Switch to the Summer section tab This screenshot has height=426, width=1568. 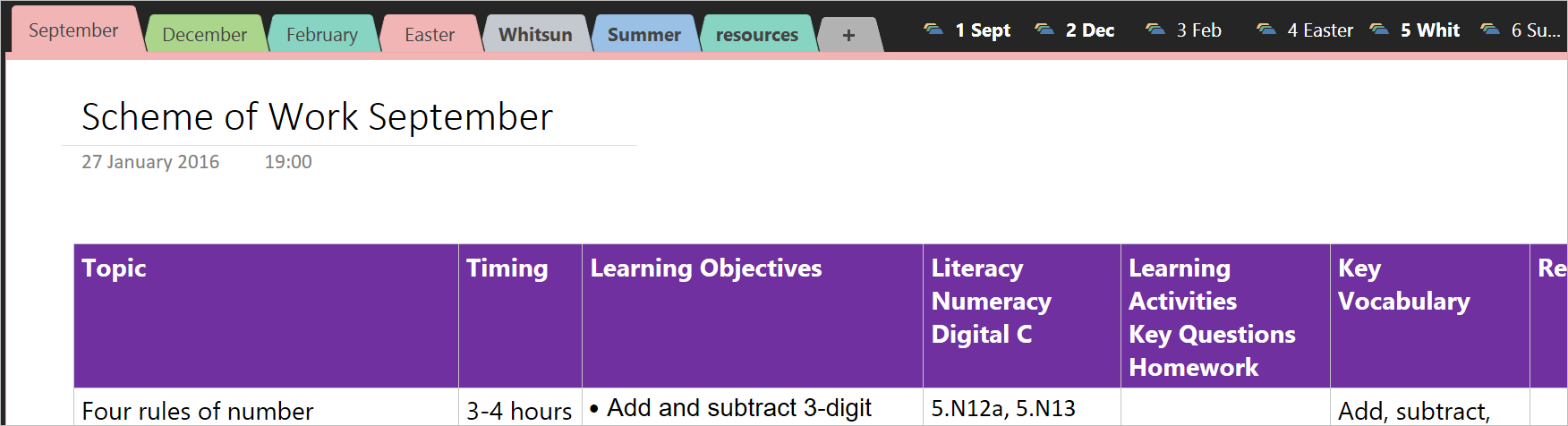pos(643,35)
